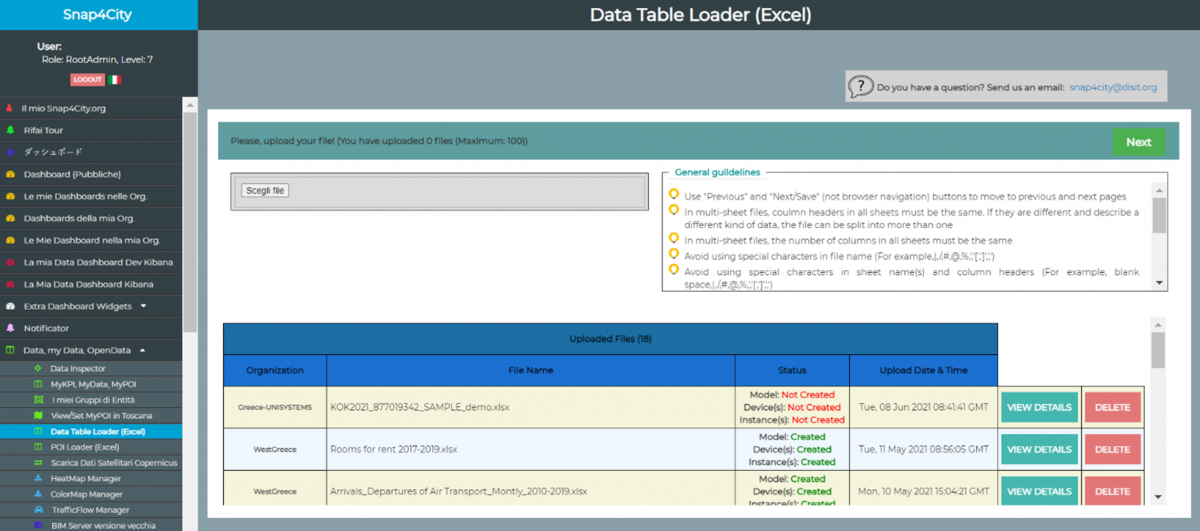Click Scegli file to choose a file

click(265, 190)
